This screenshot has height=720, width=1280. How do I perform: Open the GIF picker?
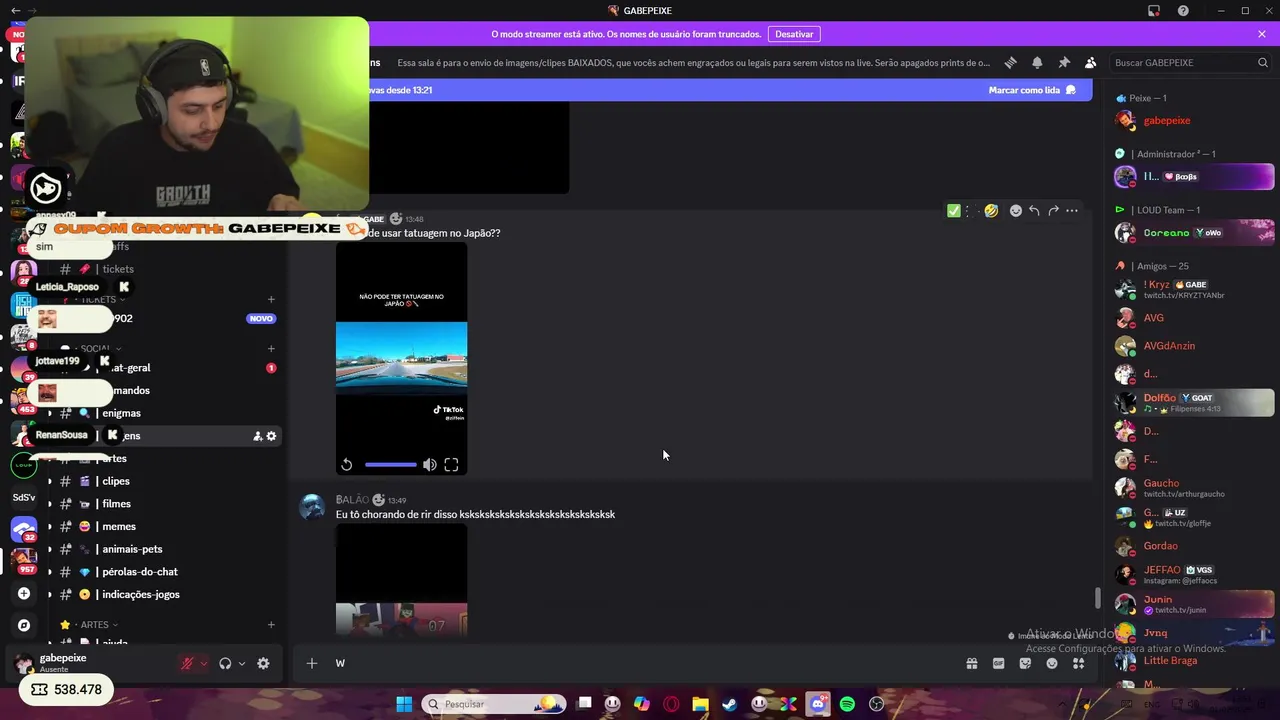click(998, 663)
